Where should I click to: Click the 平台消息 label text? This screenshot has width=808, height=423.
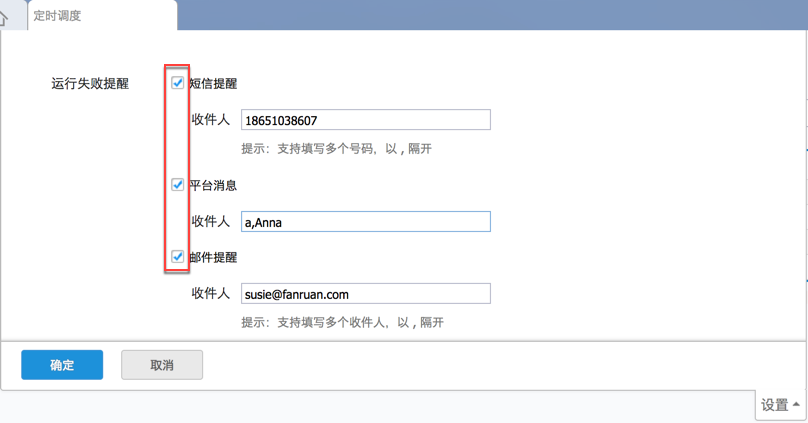coord(213,186)
